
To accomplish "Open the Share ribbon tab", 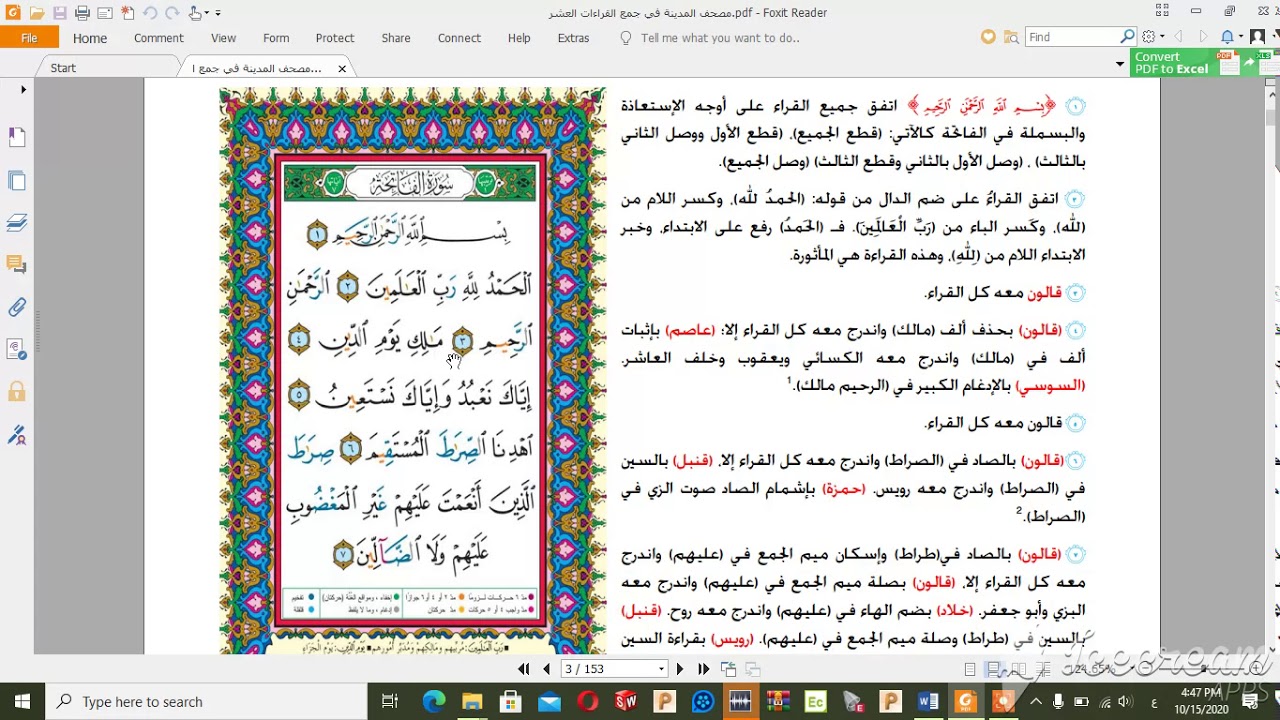I will click(x=396, y=38).
